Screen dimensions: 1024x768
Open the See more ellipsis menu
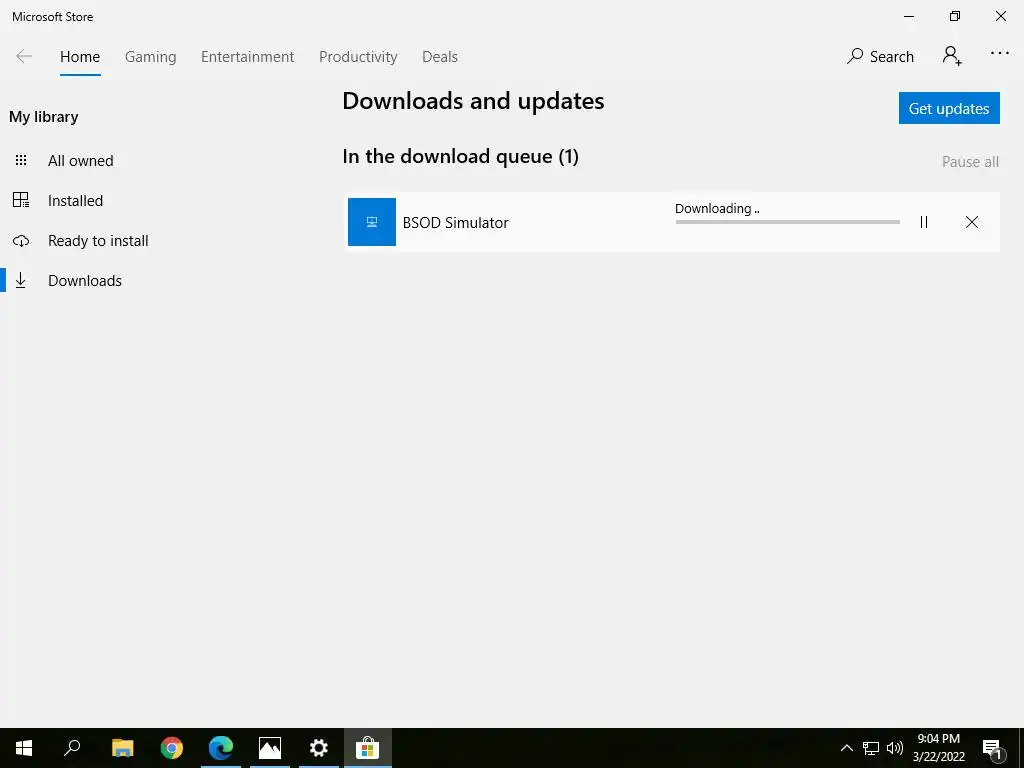pos(999,54)
